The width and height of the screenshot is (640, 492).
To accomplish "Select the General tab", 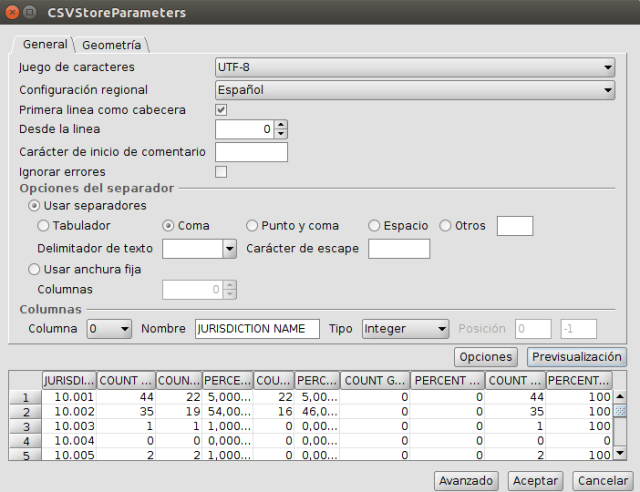I will pos(45,45).
